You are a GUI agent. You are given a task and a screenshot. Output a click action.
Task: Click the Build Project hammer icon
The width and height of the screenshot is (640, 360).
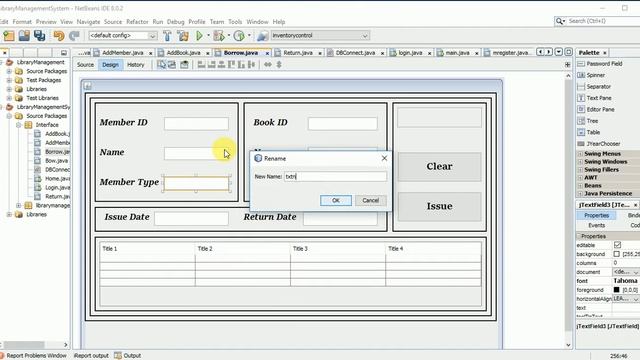167,36
